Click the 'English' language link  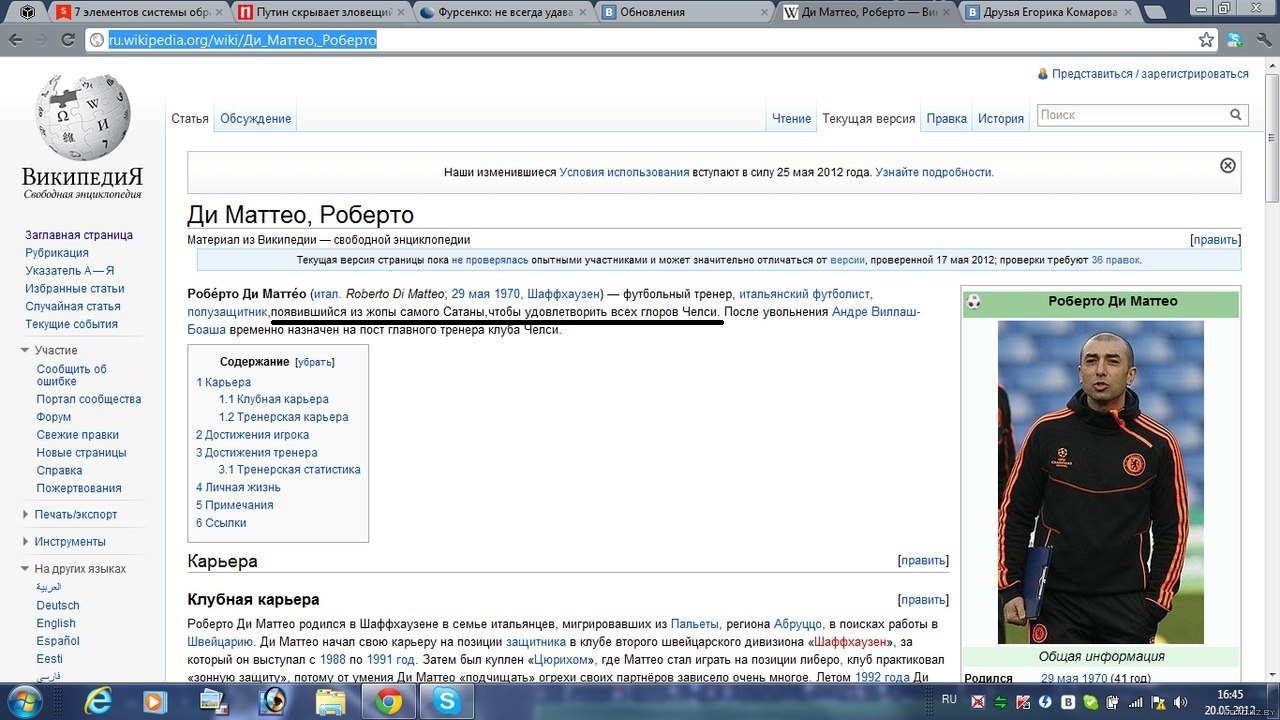[56, 623]
